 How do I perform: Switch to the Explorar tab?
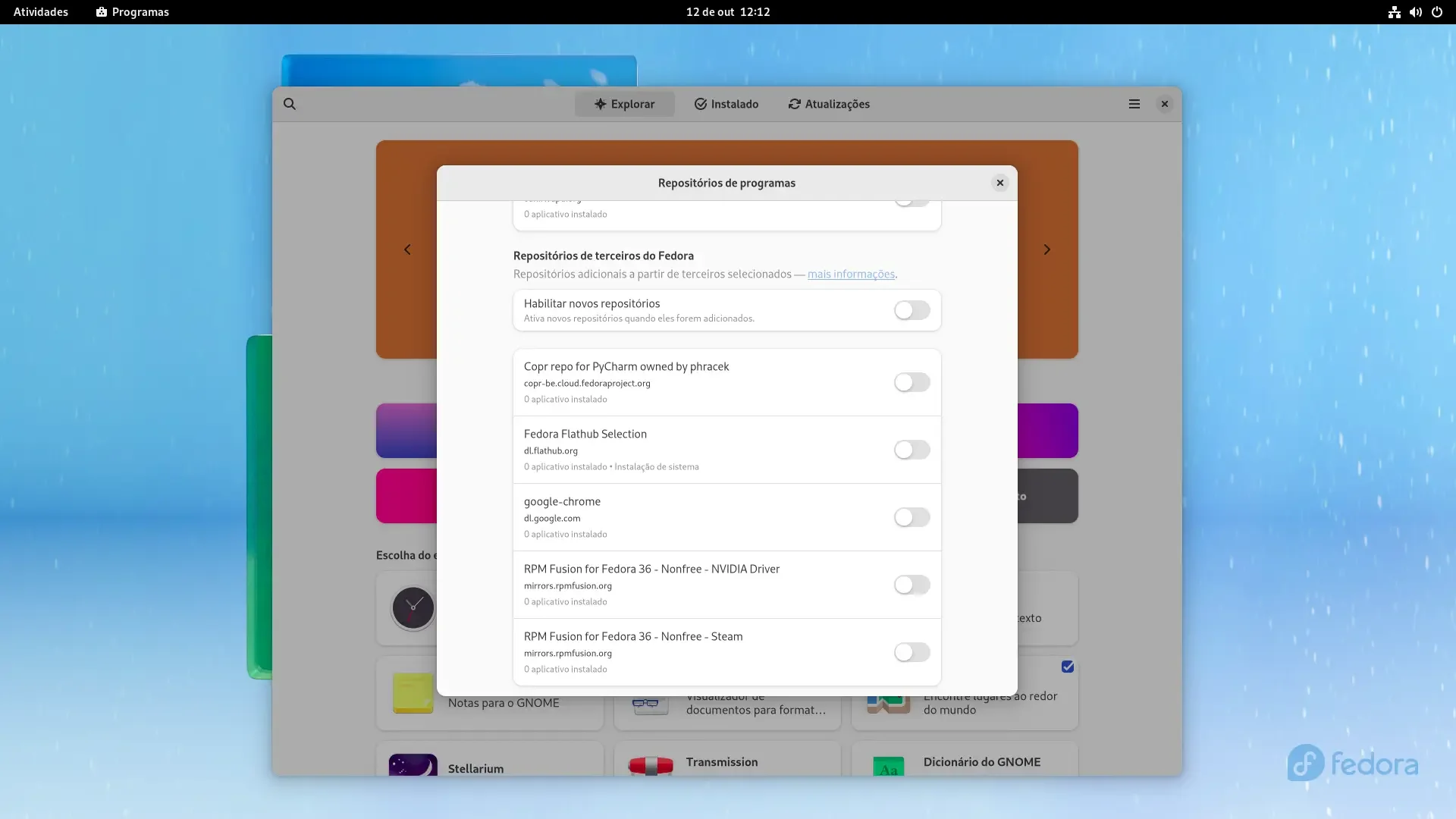[x=624, y=104]
